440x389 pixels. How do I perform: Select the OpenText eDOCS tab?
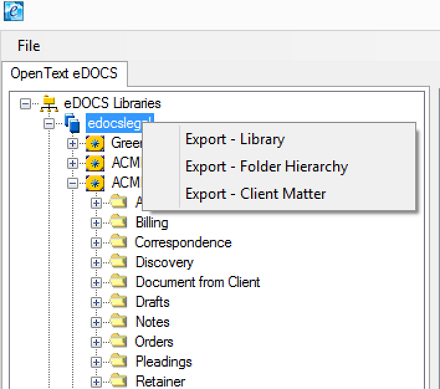64,73
